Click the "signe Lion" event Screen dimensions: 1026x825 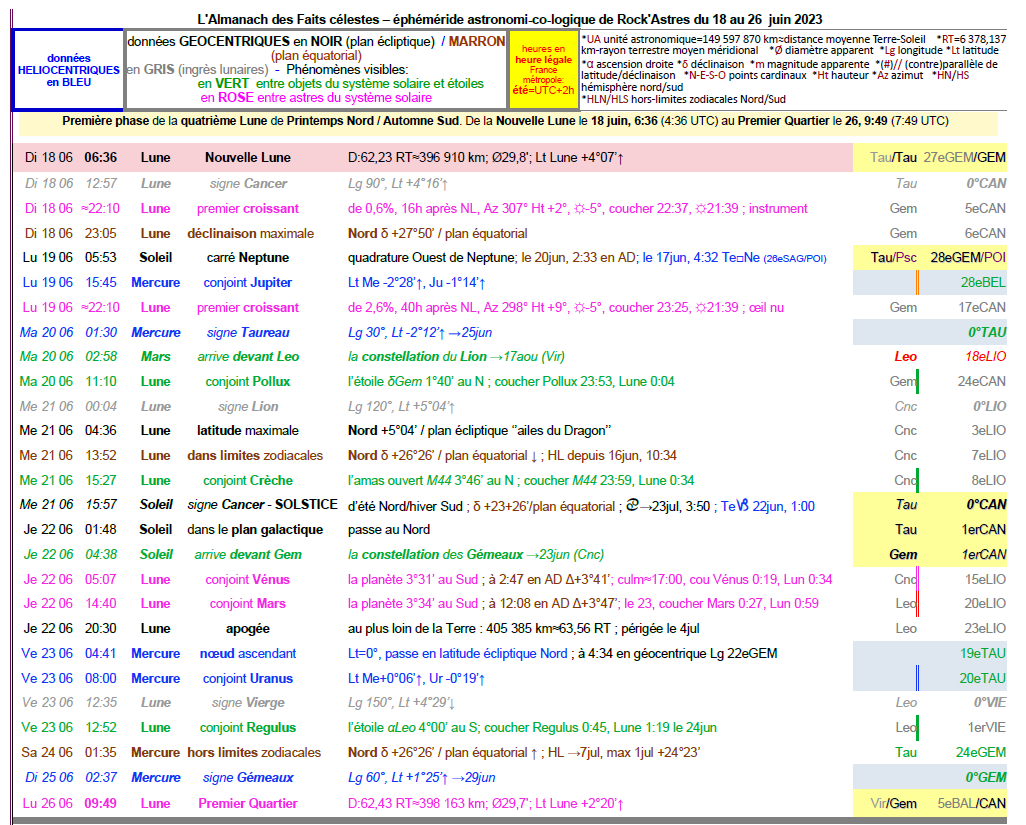pos(248,406)
